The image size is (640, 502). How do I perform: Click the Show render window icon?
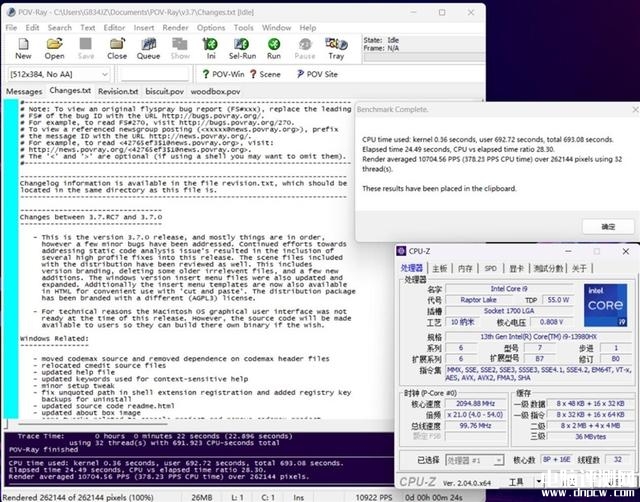point(180,49)
